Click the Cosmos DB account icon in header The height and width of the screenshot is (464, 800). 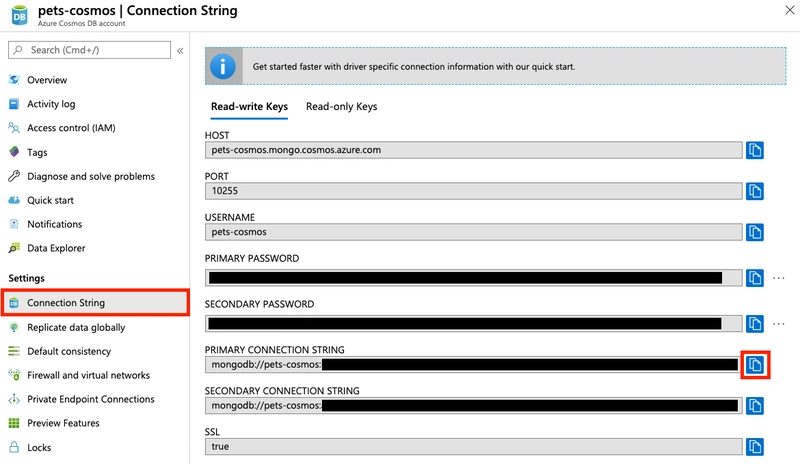point(19,15)
